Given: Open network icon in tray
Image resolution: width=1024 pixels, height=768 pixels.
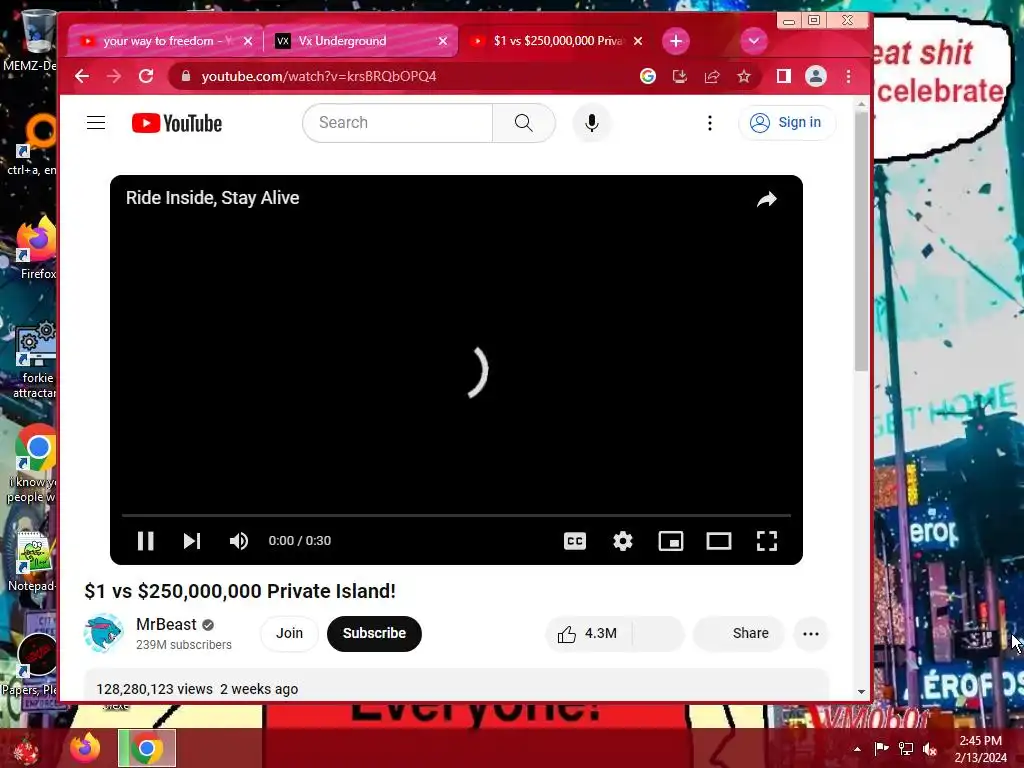Looking at the screenshot, I should pyautogui.click(x=906, y=749).
